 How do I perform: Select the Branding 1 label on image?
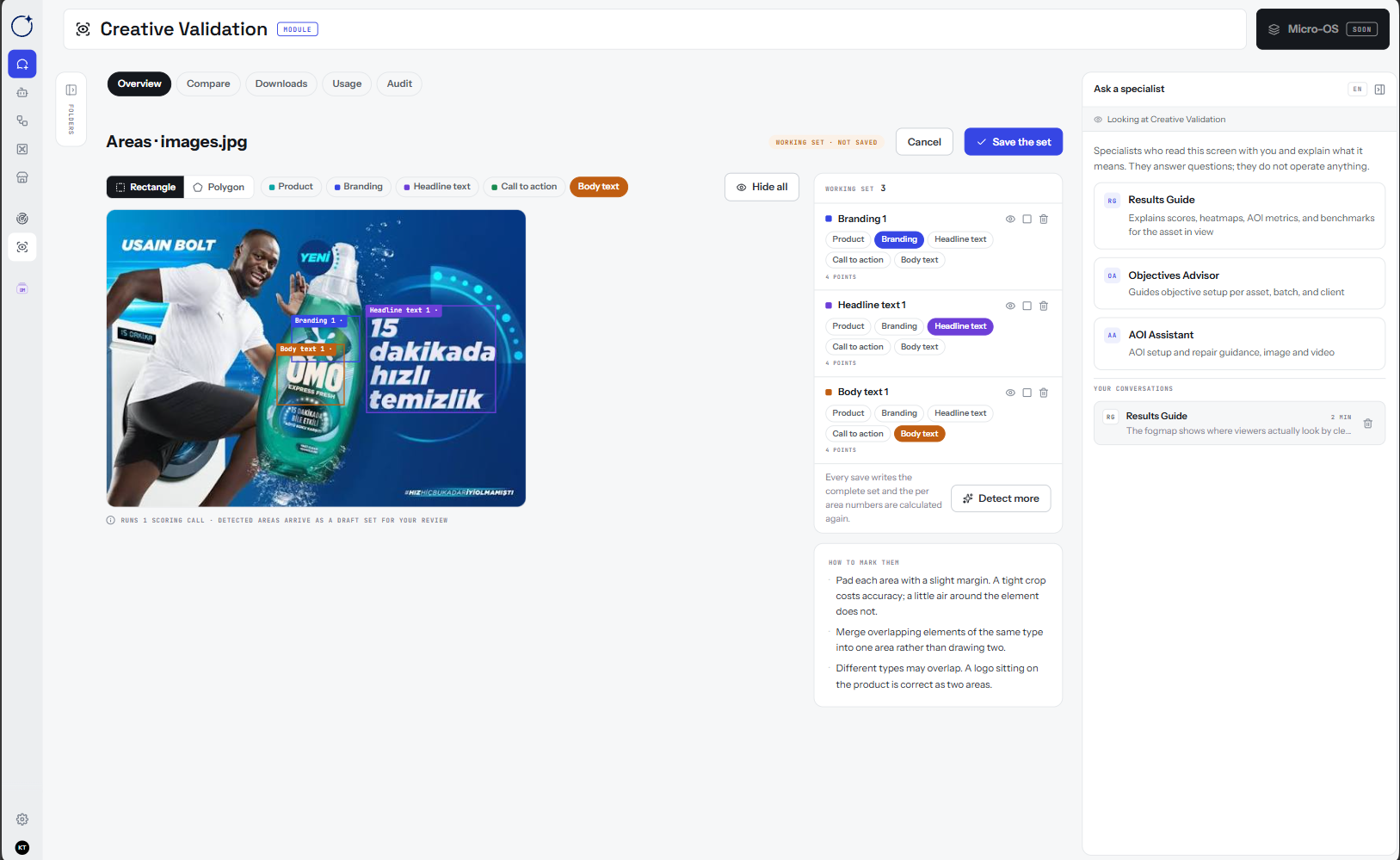319,320
